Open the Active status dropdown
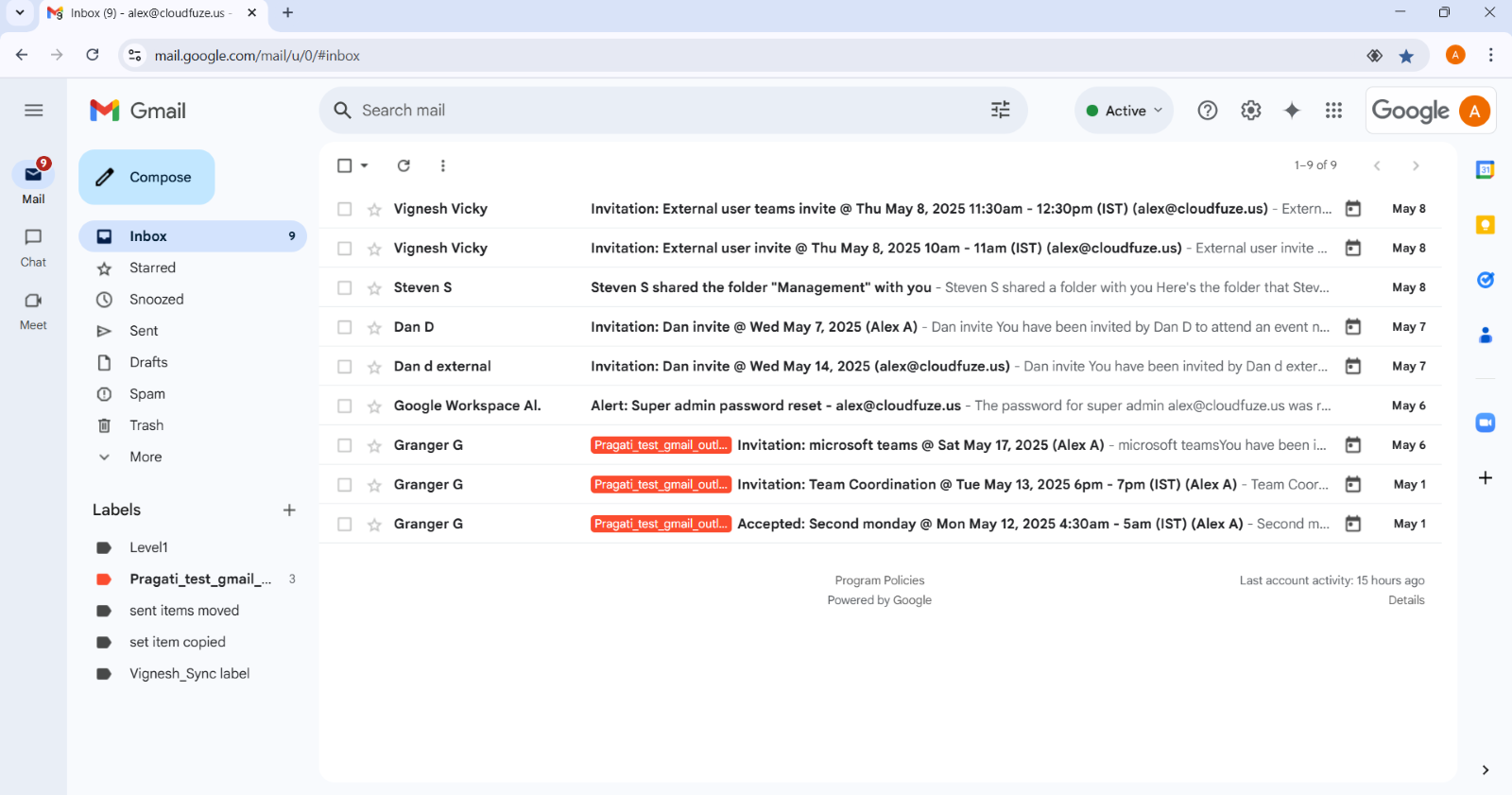Image resolution: width=1512 pixels, height=795 pixels. coord(1125,111)
